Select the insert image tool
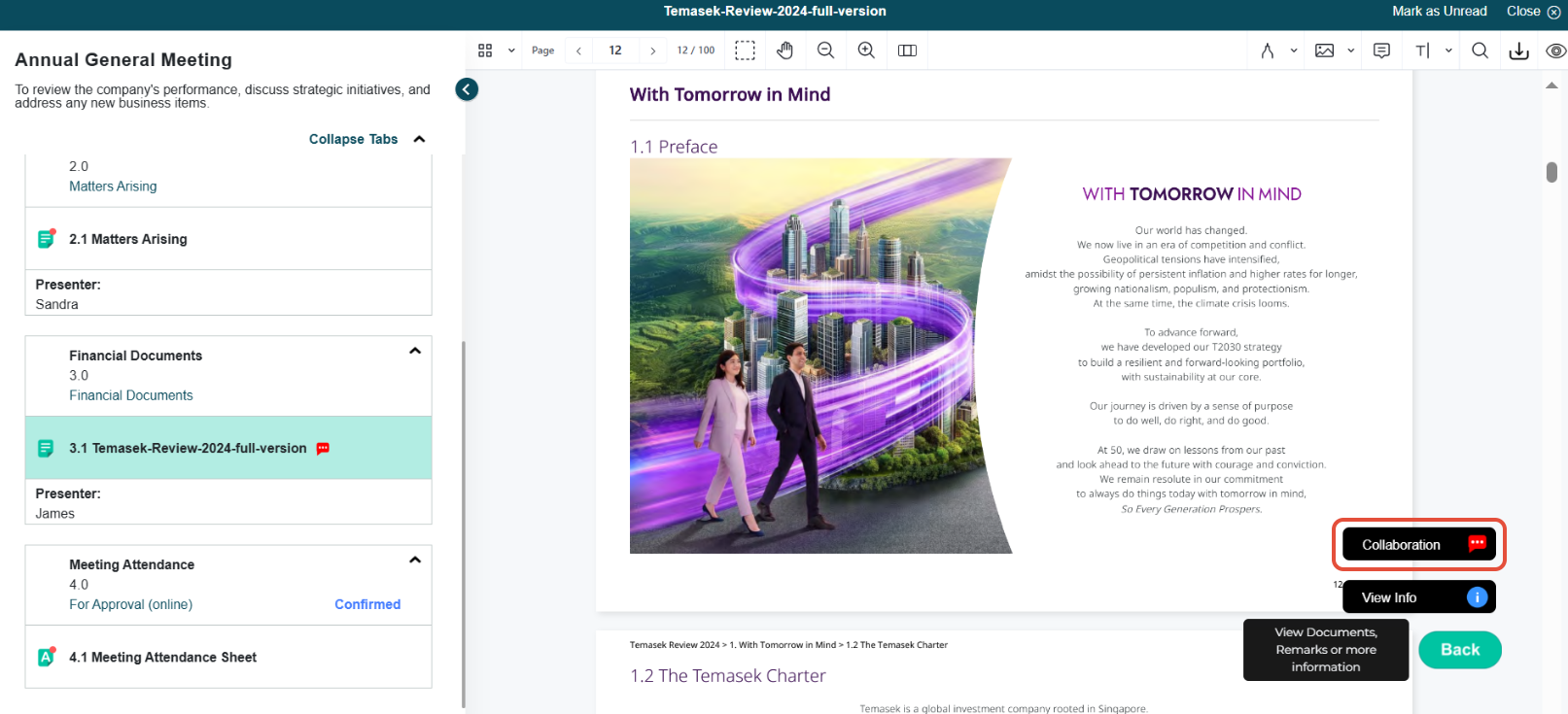1568x714 pixels. pos(1324,51)
